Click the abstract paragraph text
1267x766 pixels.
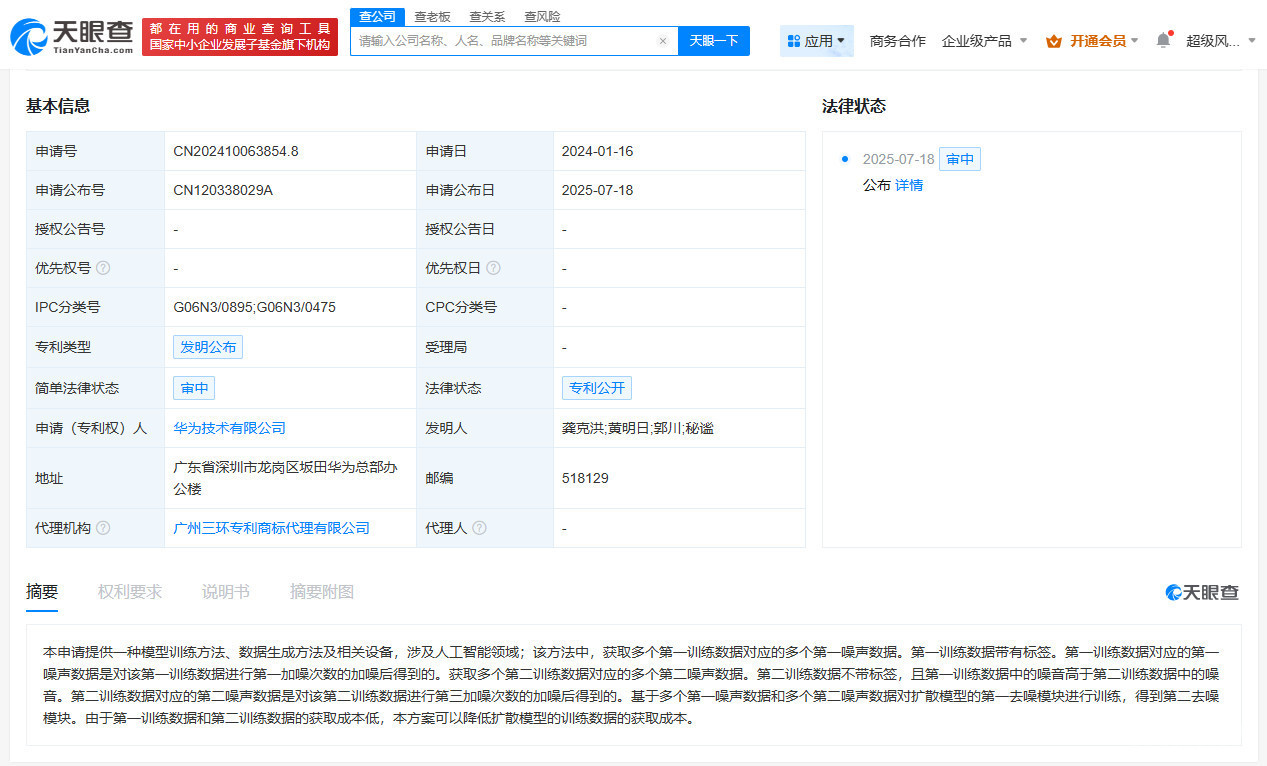[631, 684]
